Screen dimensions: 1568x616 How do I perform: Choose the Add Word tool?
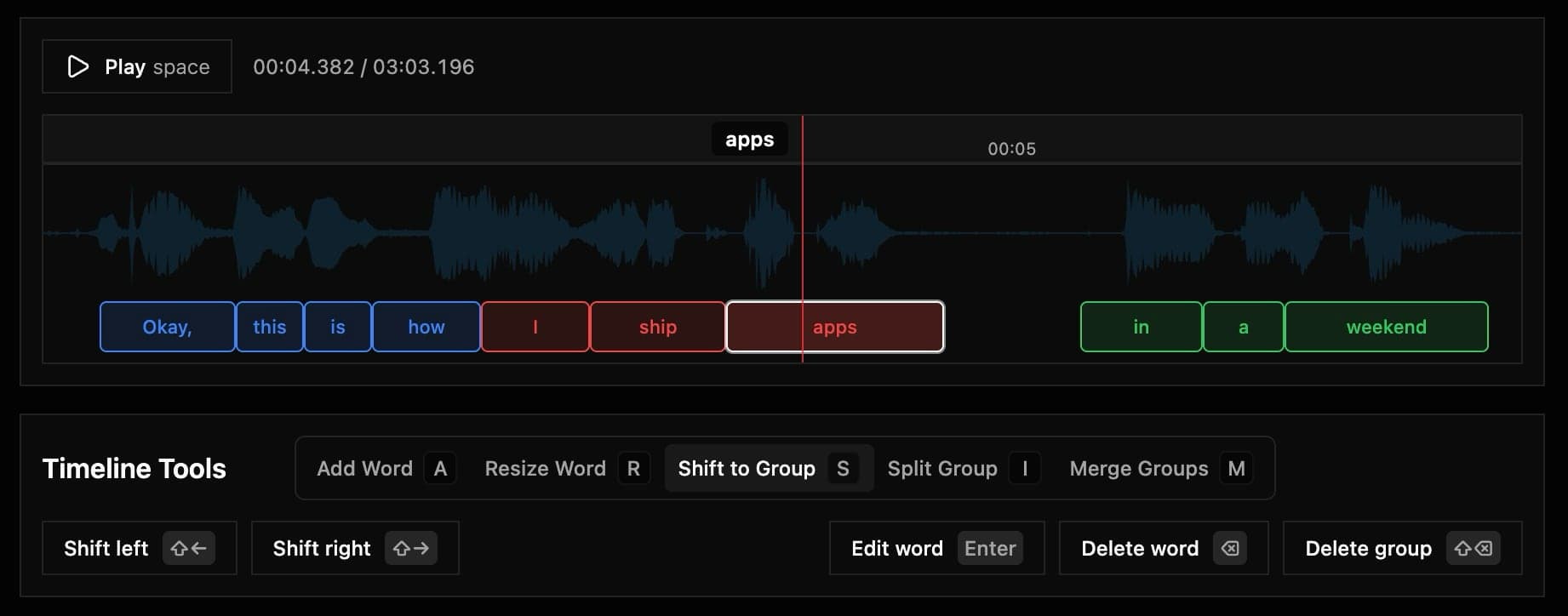(x=386, y=468)
